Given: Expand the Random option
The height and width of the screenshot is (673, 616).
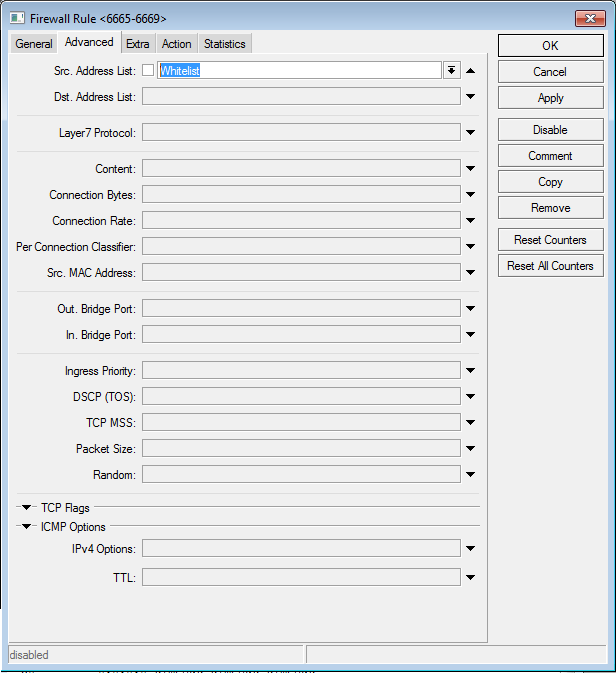Looking at the screenshot, I should tap(470, 474).
